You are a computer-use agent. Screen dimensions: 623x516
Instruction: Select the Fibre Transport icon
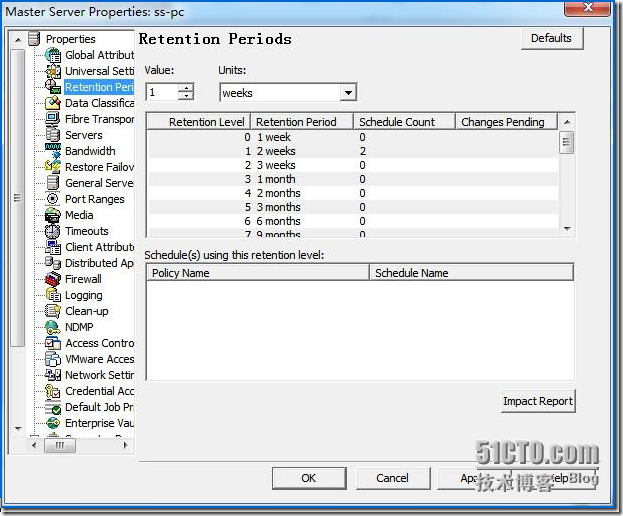(x=54, y=120)
